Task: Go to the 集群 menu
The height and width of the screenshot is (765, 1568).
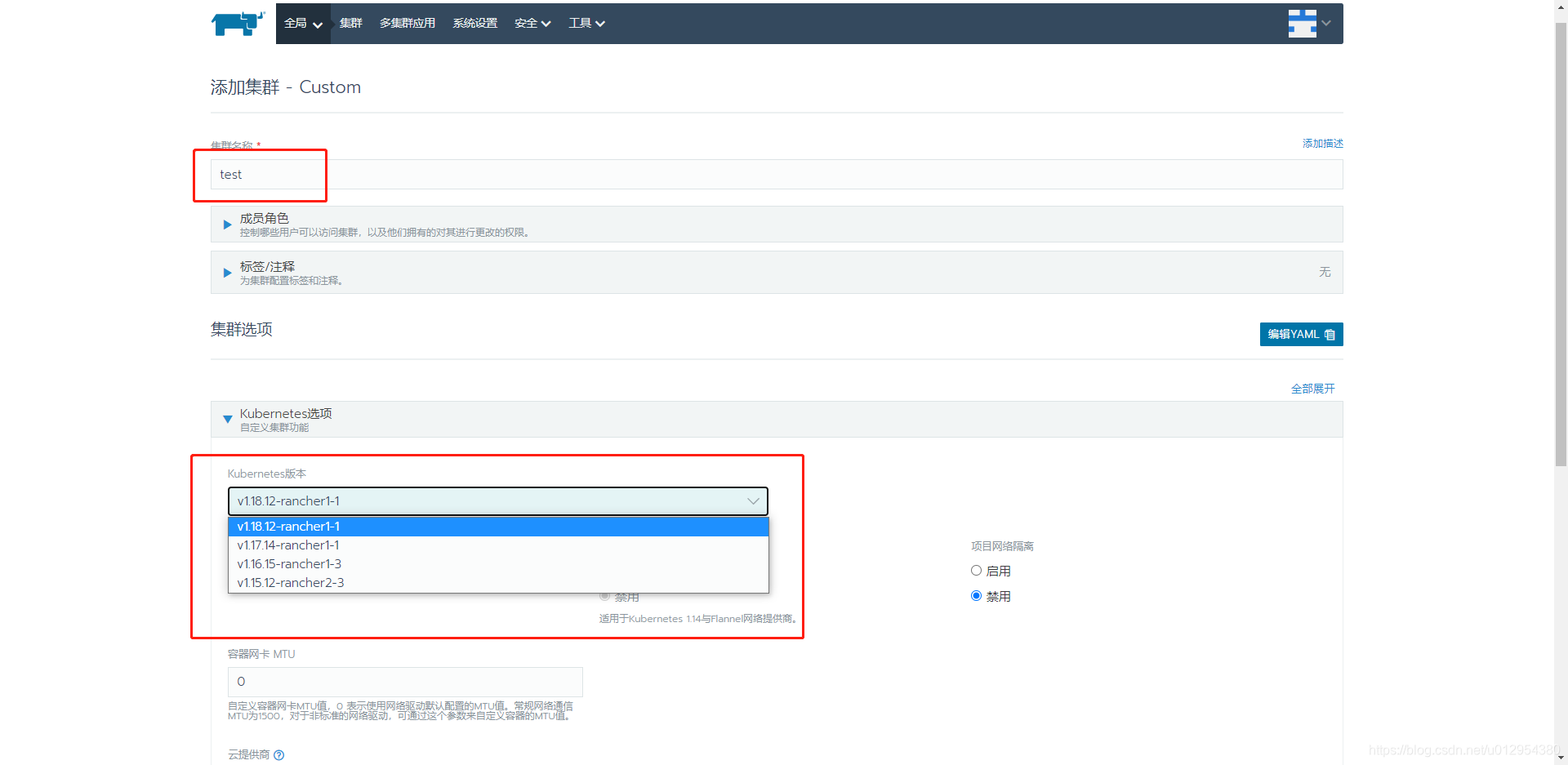Action: click(x=351, y=24)
